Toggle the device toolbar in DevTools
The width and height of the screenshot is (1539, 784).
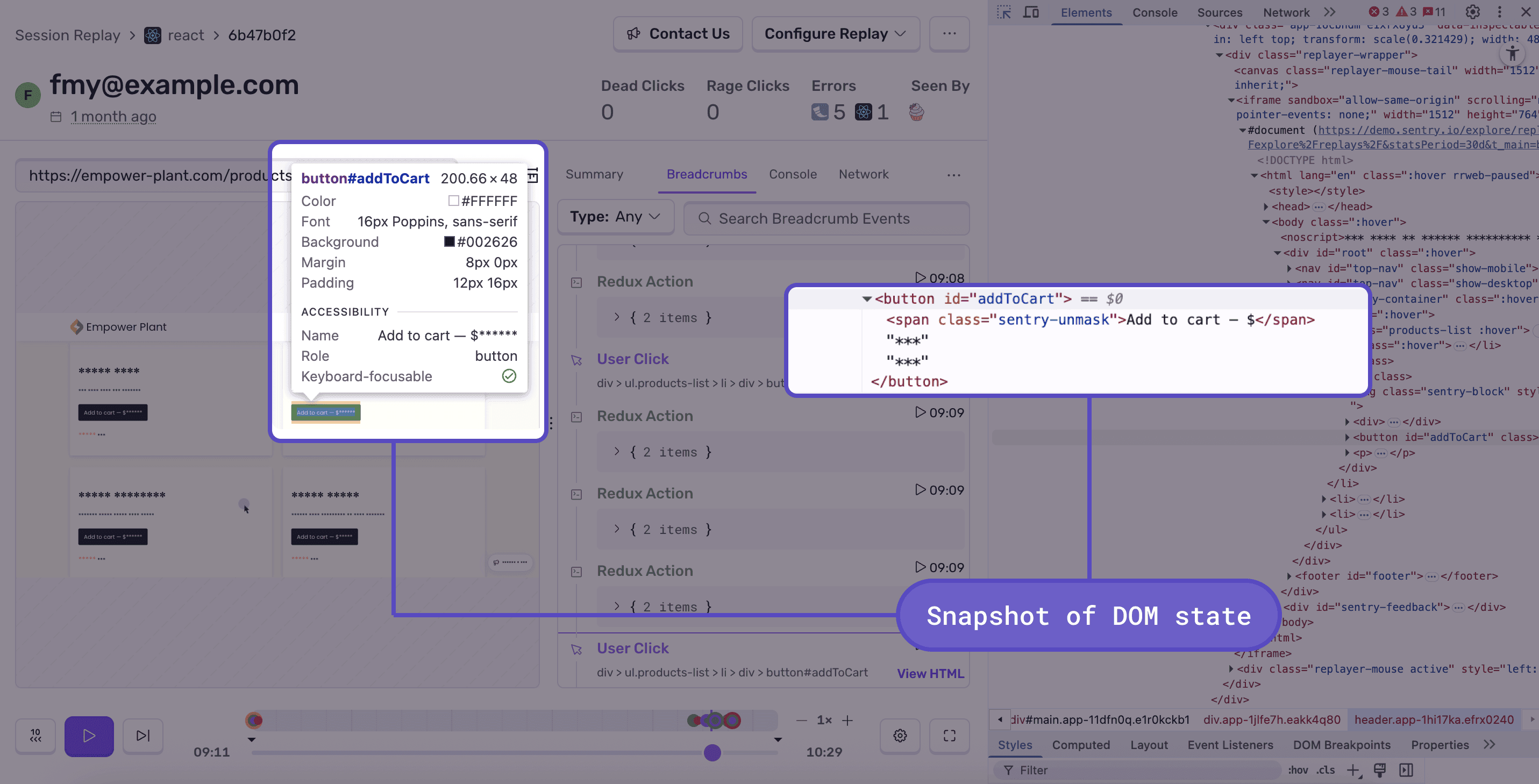(1031, 12)
